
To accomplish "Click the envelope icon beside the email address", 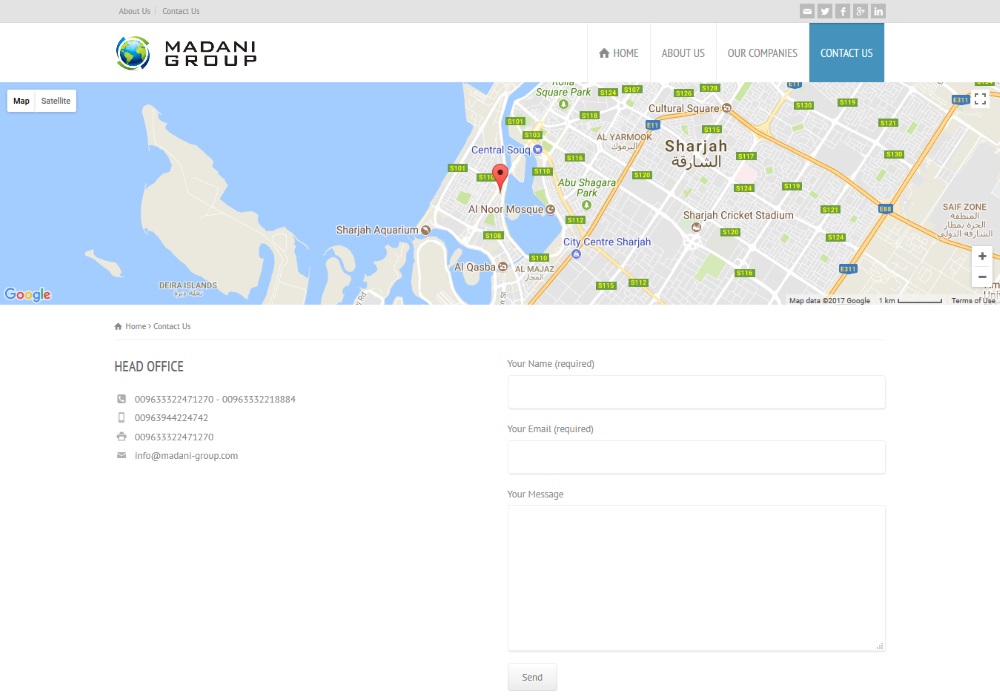I will tap(121, 455).
